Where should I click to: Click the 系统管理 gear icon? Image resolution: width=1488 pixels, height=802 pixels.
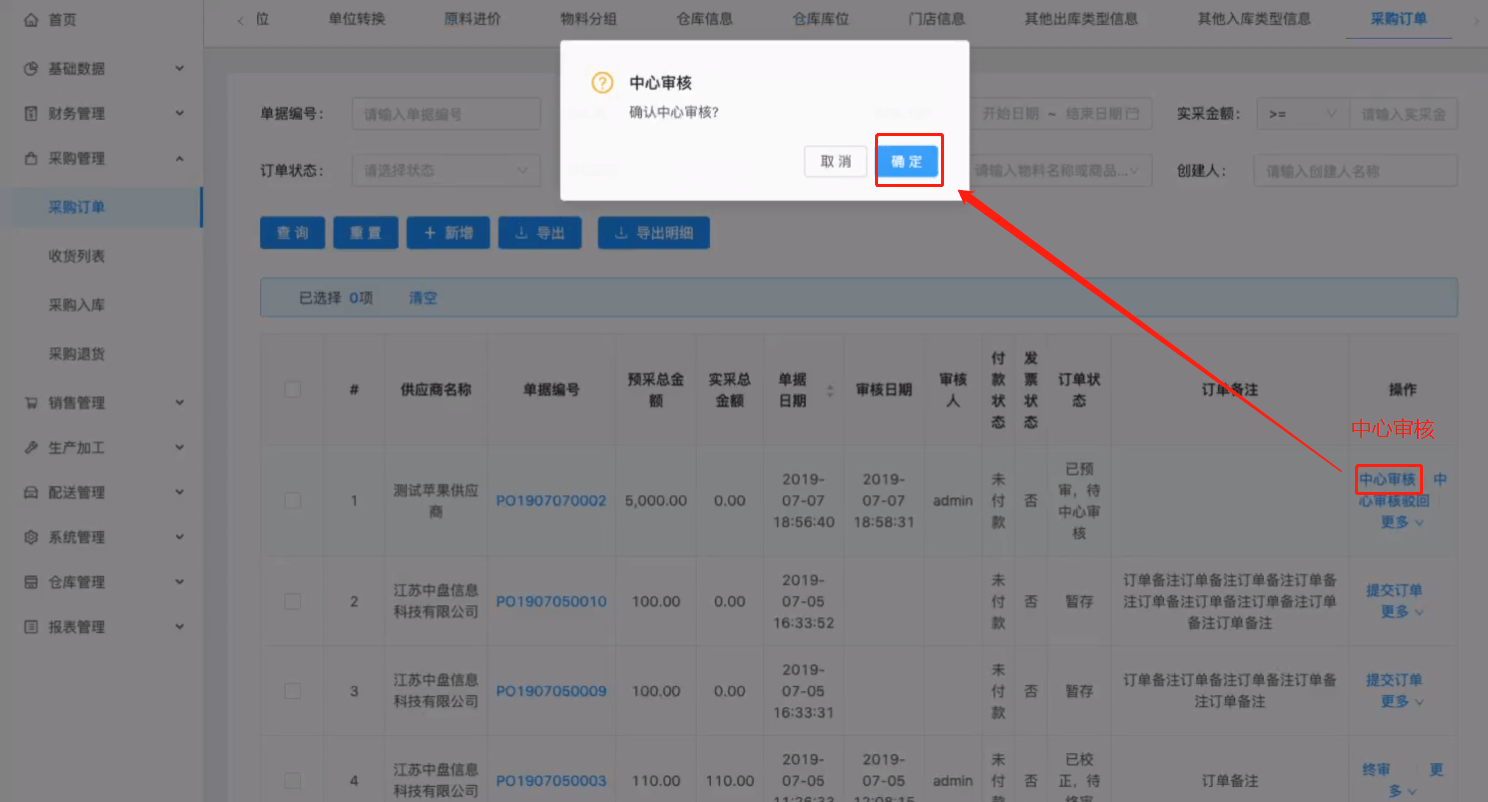pos(31,537)
